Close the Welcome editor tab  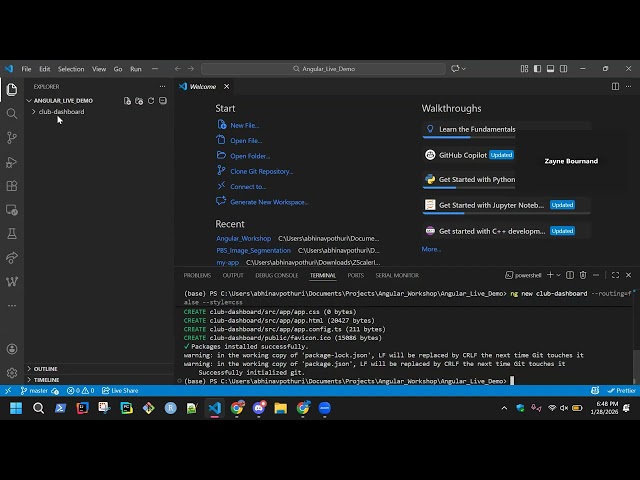tap(227, 87)
